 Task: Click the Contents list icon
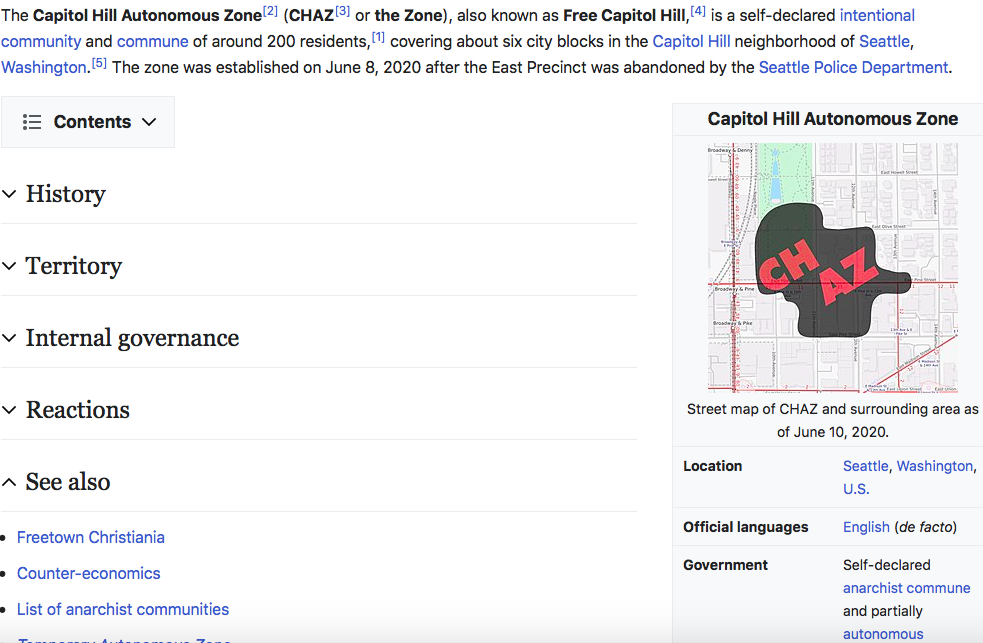tap(32, 122)
